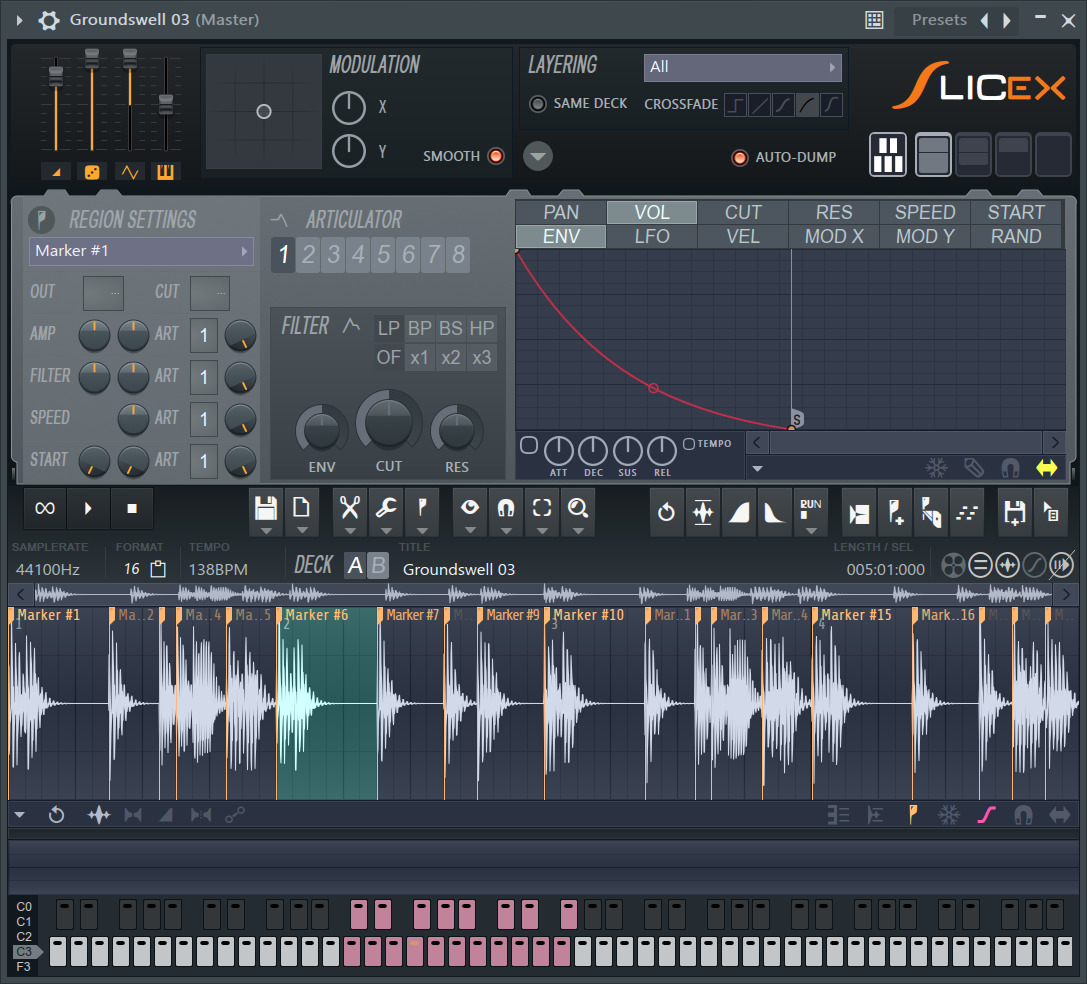Open the envelope options arrow menu
The image size is (1087, 984).
pyautogui.click(x=758, y=468)
